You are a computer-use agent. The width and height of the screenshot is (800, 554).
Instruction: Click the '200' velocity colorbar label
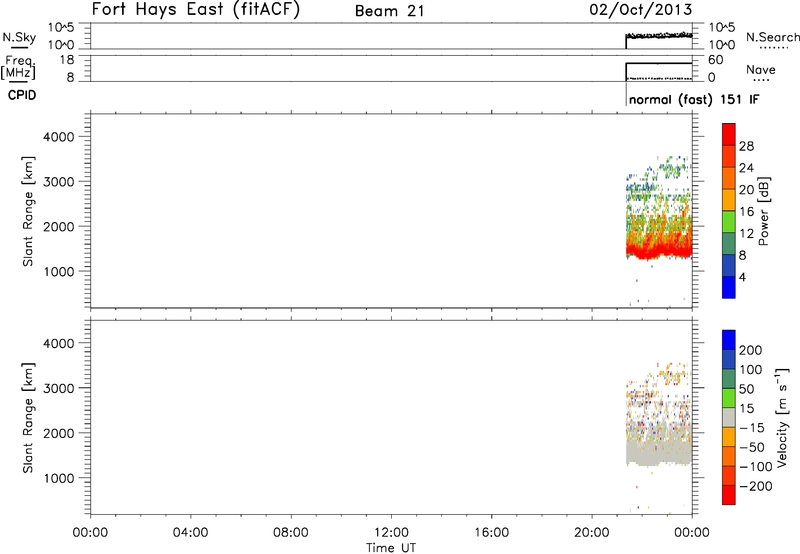click(x=751, y=350)
